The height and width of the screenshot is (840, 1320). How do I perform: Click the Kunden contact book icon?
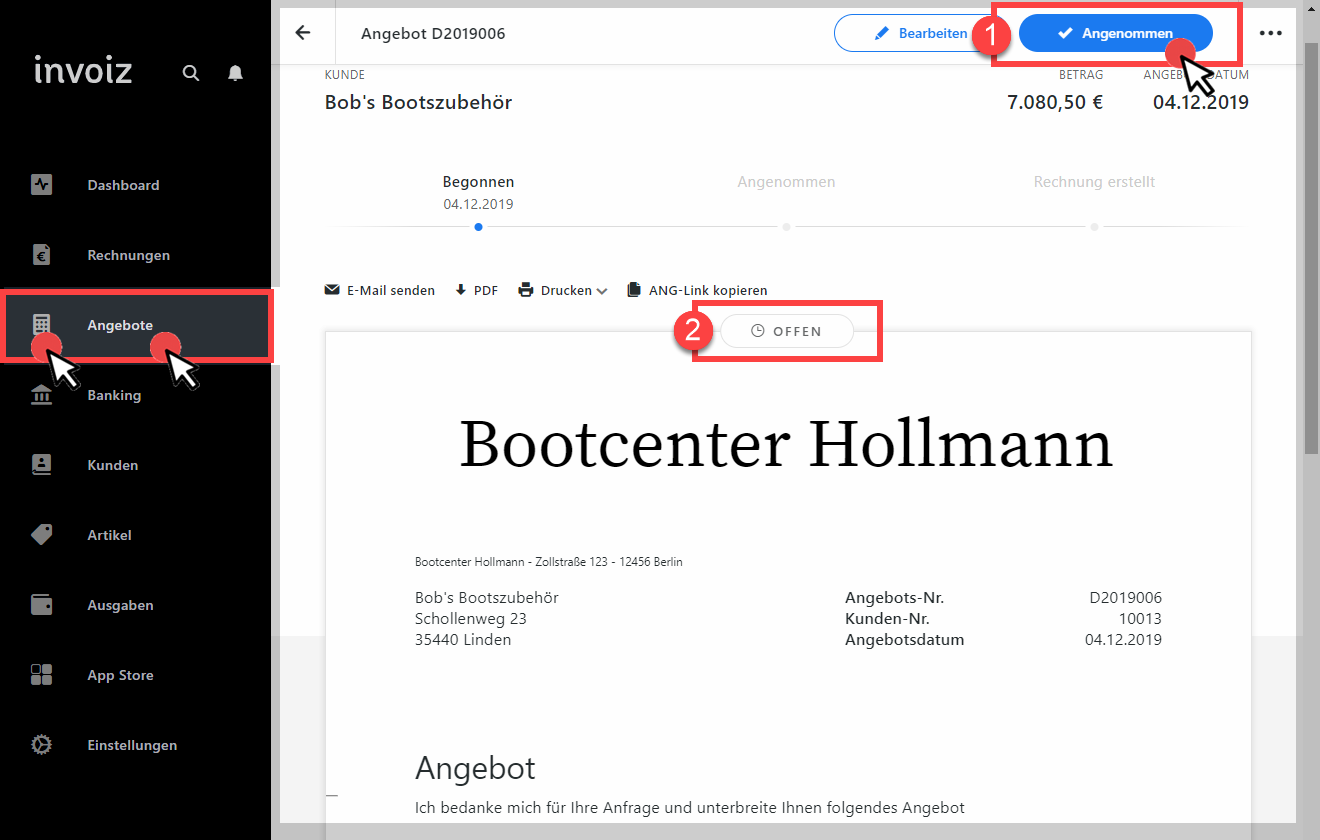pyautogui.click(x=41, y=465)
